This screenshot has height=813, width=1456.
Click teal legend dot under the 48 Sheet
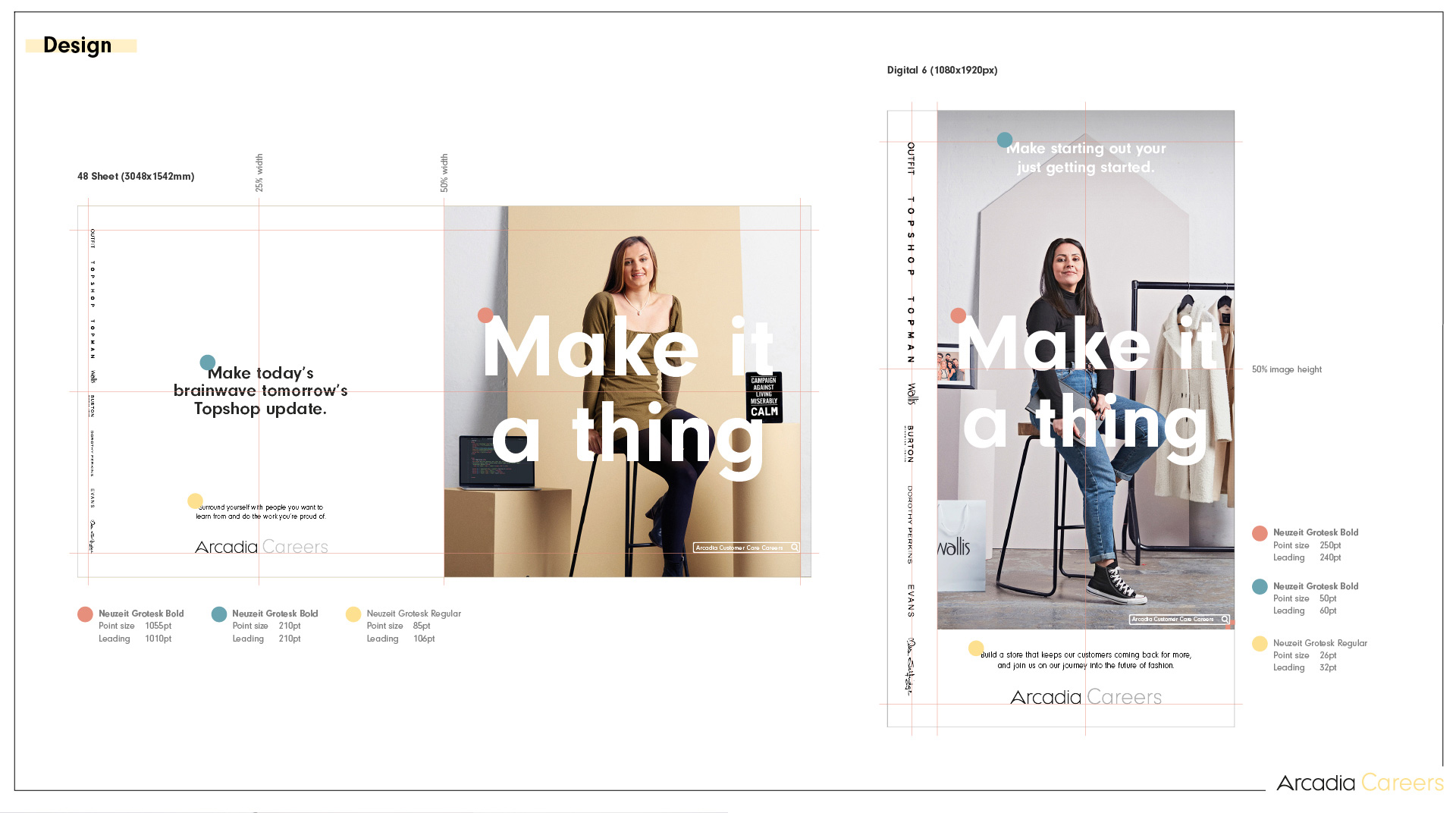(219, 614)
